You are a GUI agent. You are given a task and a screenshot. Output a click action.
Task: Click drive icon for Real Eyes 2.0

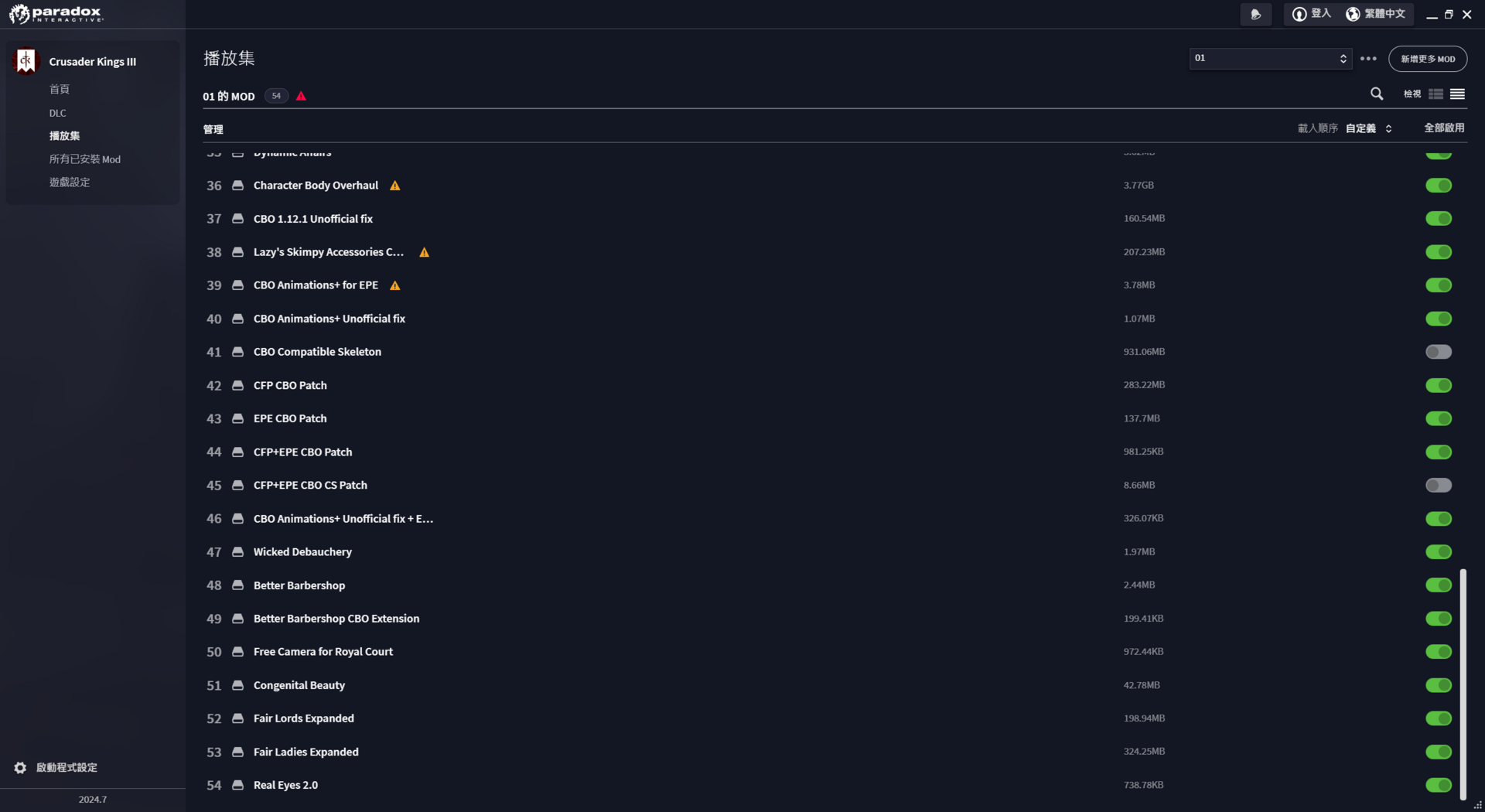click(238, 785)
